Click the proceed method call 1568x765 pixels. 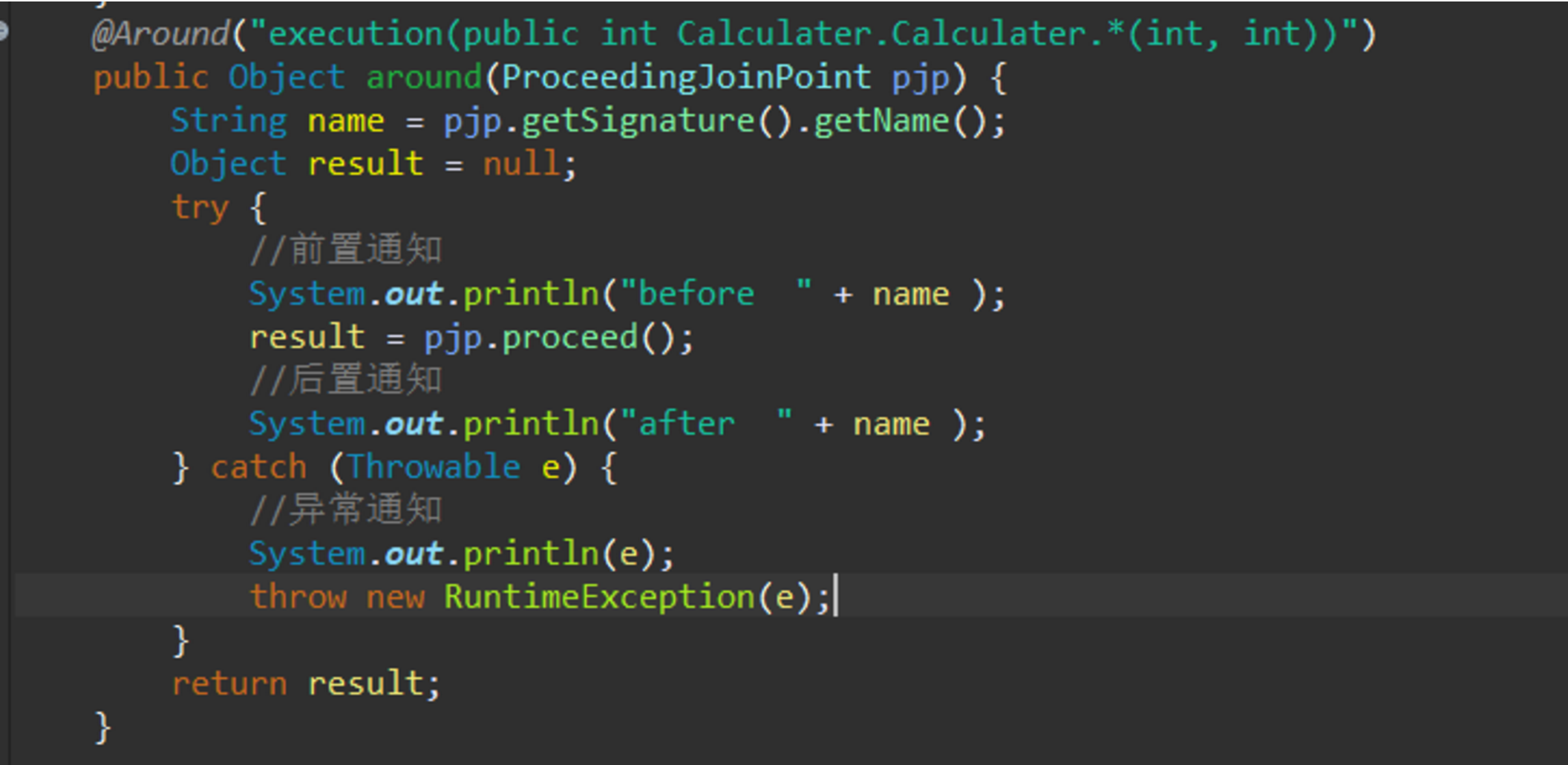coord(569,338)
